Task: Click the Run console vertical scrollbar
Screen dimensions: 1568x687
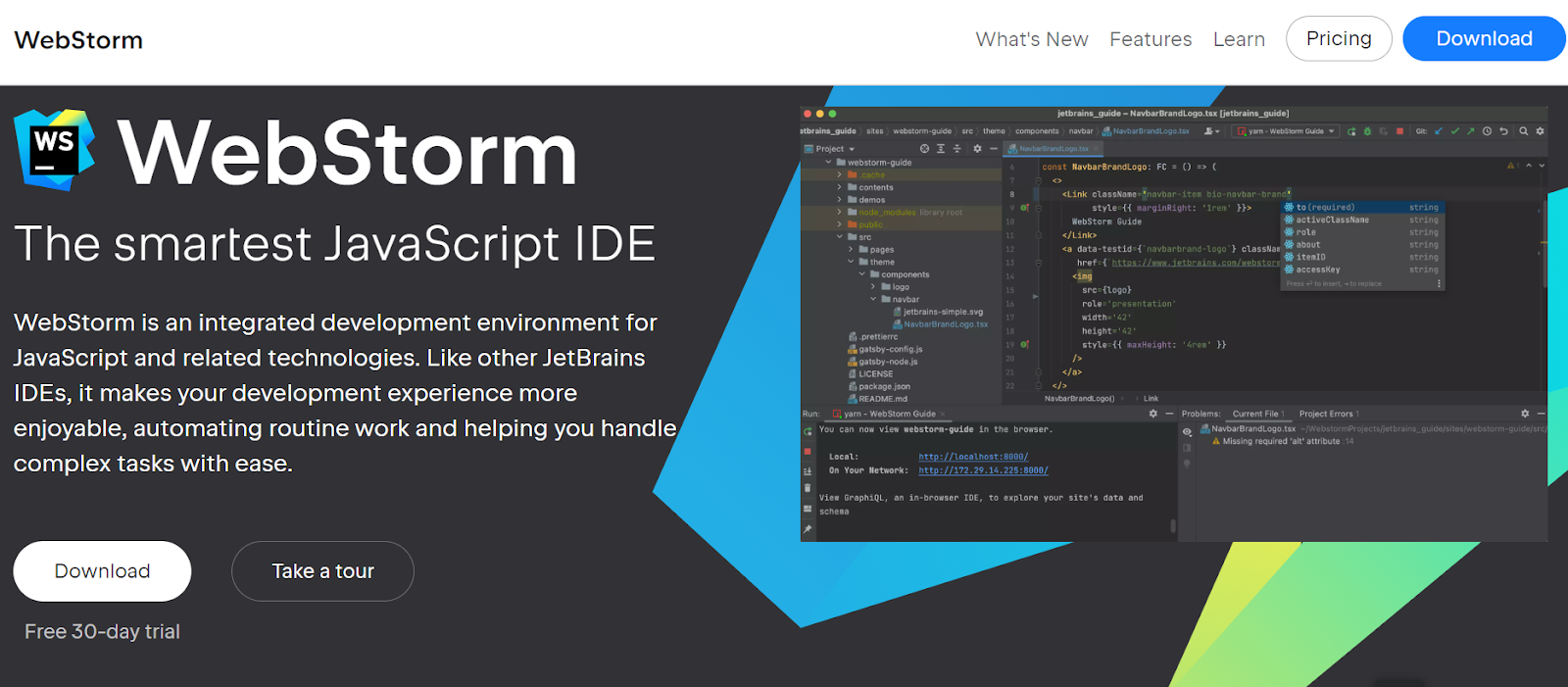Action: click(1173, 526)
